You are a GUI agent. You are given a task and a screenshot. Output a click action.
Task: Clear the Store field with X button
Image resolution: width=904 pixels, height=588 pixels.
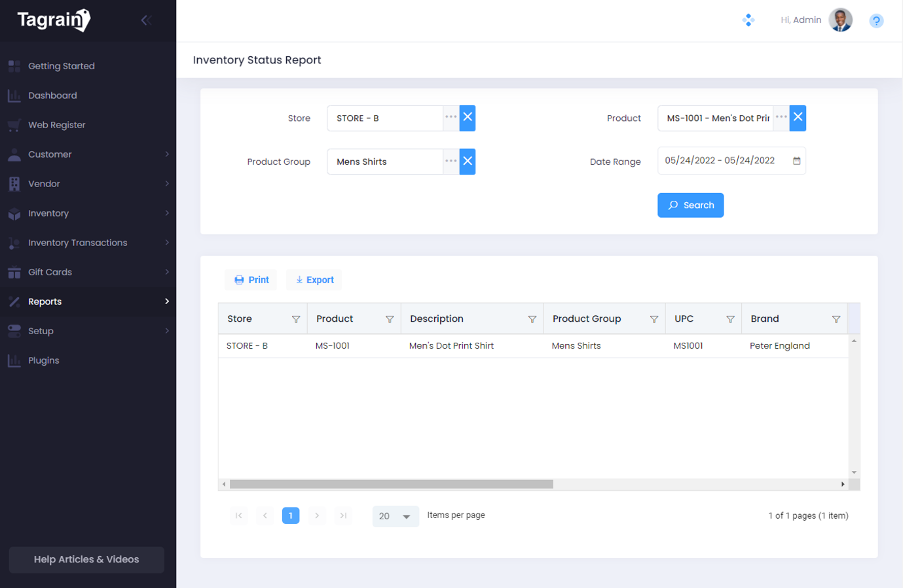pos(467,118)
